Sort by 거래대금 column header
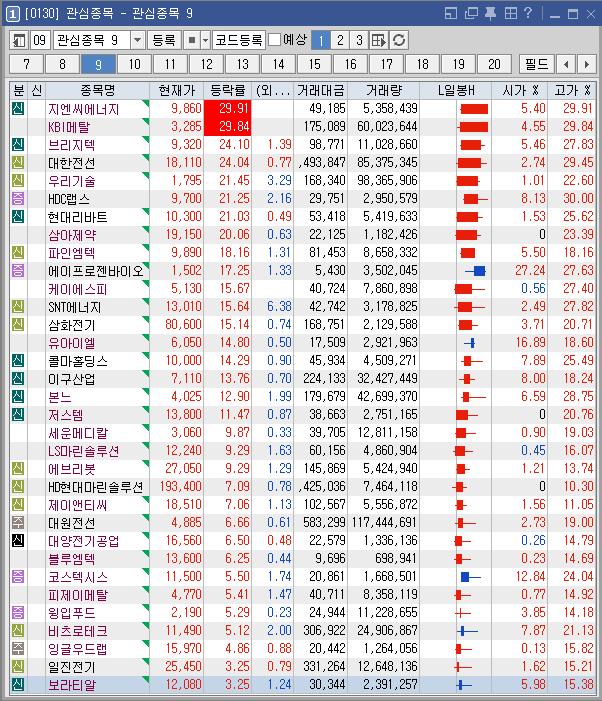Image resolution: width=602 pixels, height=701 pixels. click(x=320, y=90)
